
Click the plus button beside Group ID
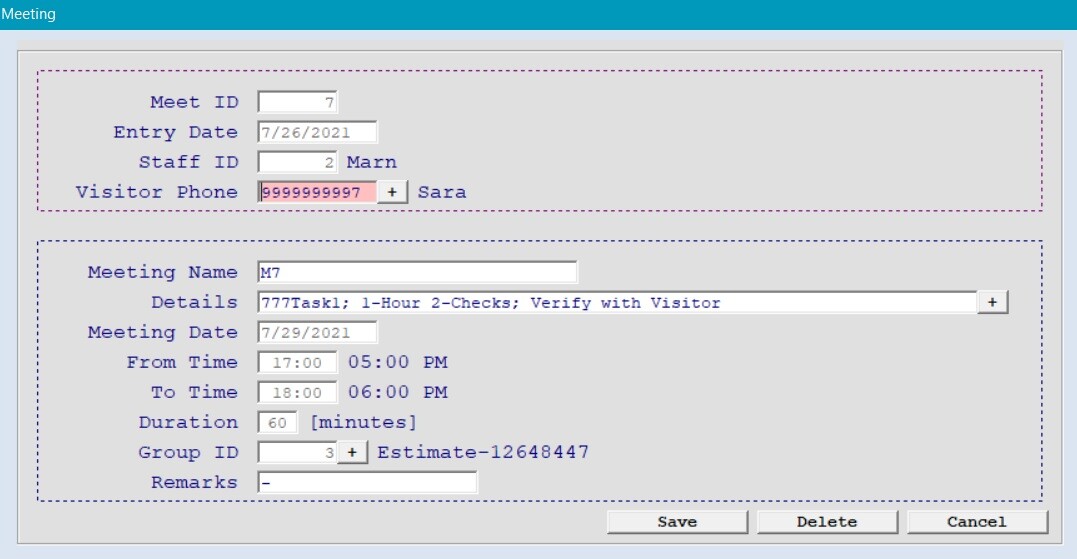(352, 453)
